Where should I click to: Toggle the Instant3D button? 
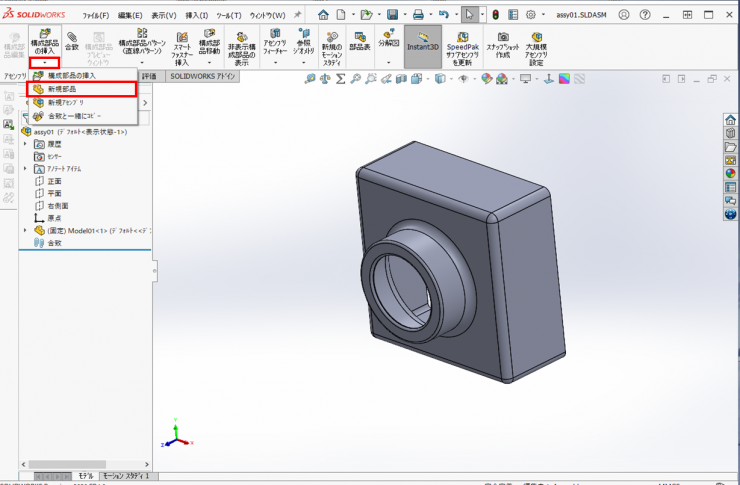click(423, 40)
